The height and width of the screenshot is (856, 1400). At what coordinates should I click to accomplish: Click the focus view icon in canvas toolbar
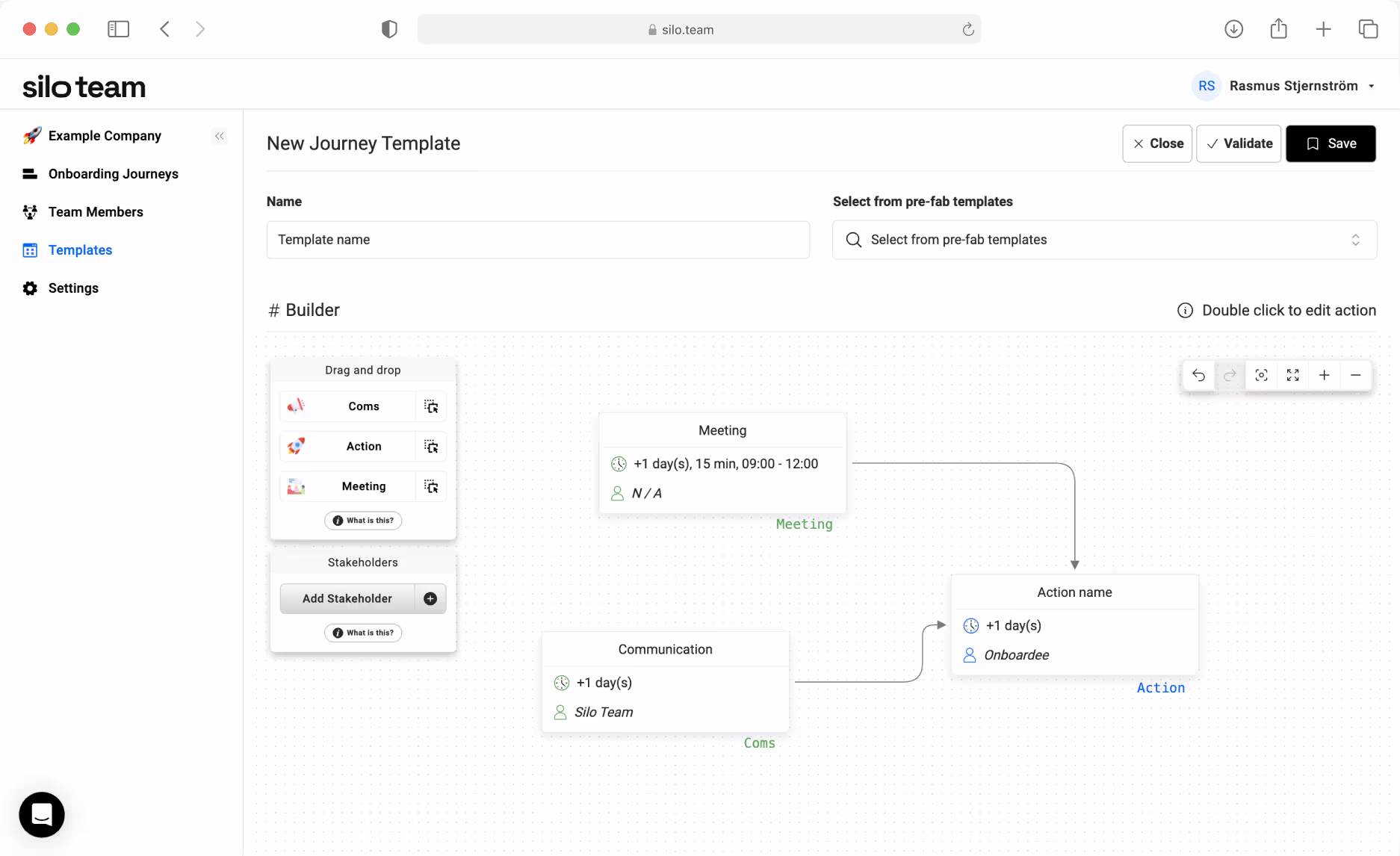point(1261,375)
